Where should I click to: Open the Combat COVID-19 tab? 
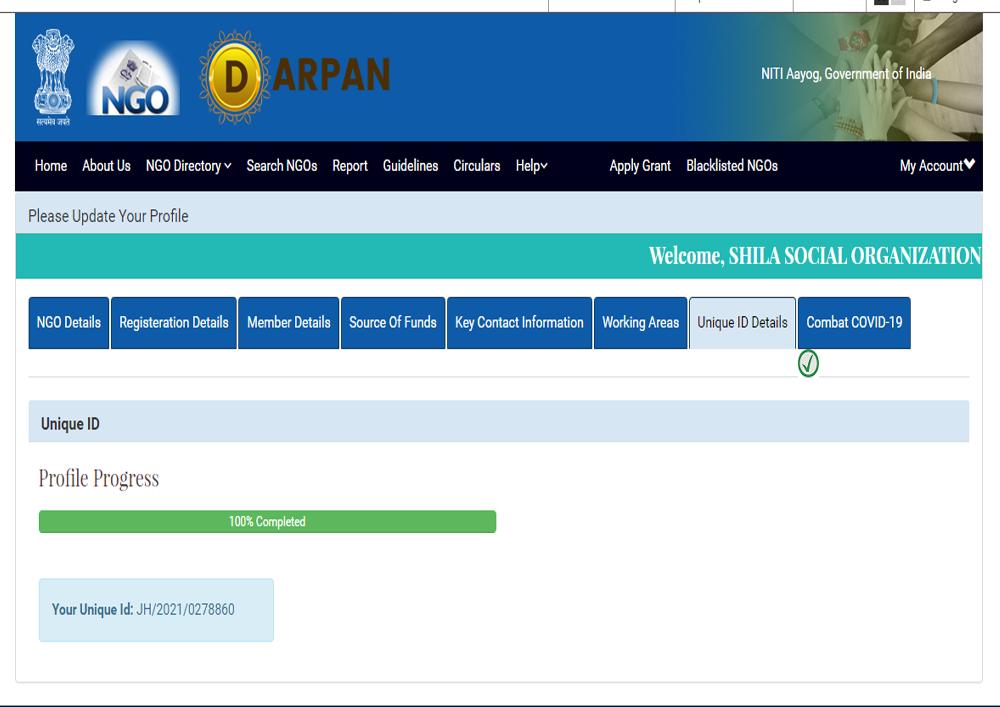[x=854, y=323]
